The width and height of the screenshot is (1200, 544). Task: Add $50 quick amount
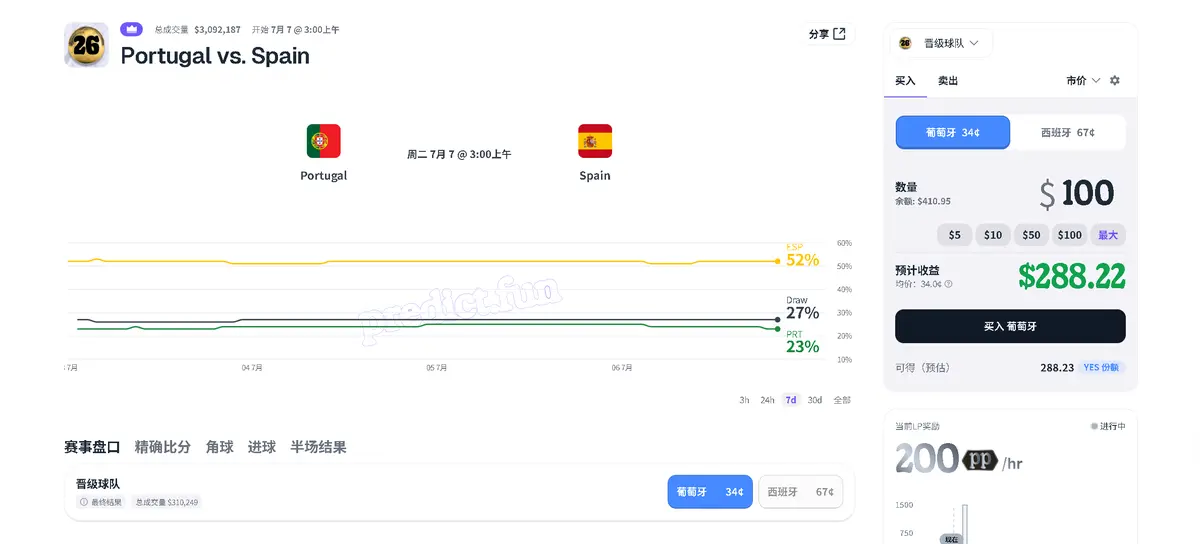(x=1031, y=235)
